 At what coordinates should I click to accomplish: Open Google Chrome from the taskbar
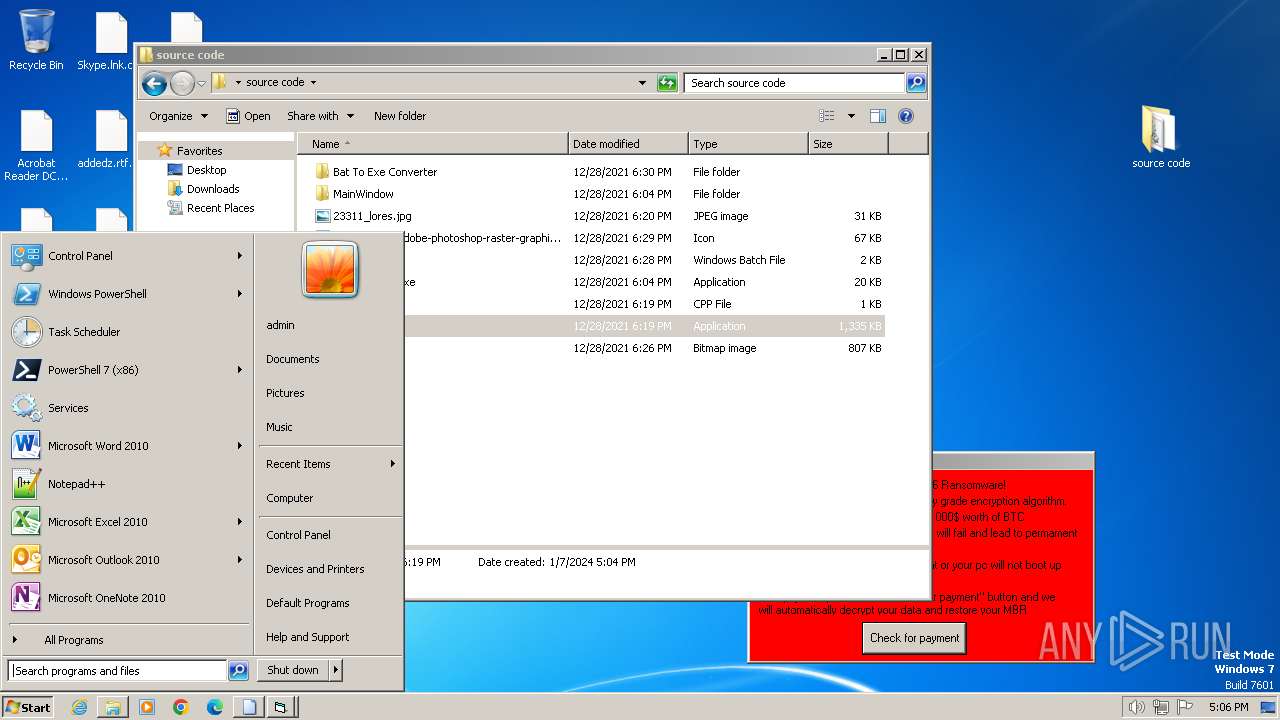pos(181,707)
